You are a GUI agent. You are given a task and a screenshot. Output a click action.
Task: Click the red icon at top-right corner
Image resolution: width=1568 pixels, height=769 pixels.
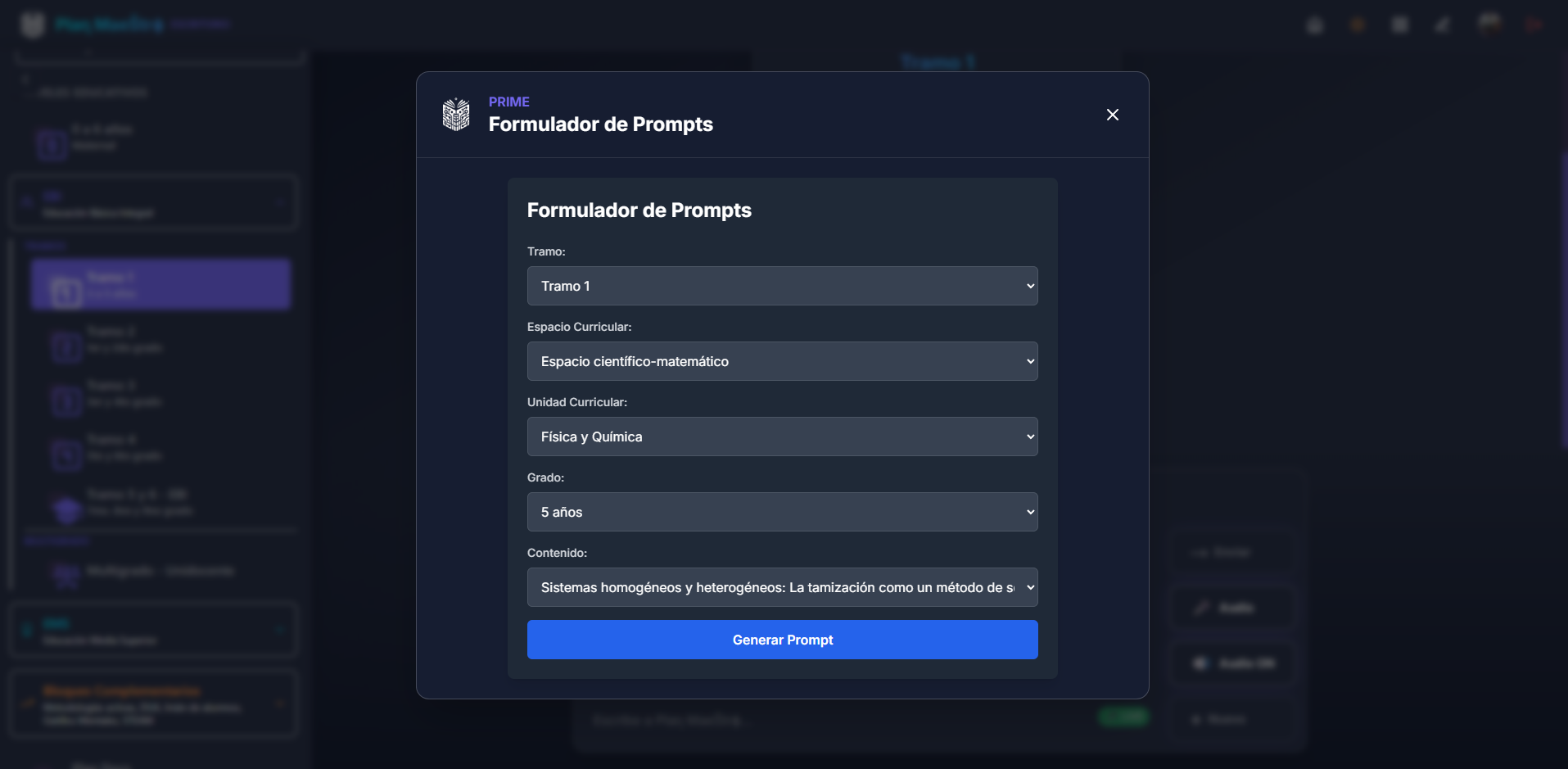tap(1533, 25)
